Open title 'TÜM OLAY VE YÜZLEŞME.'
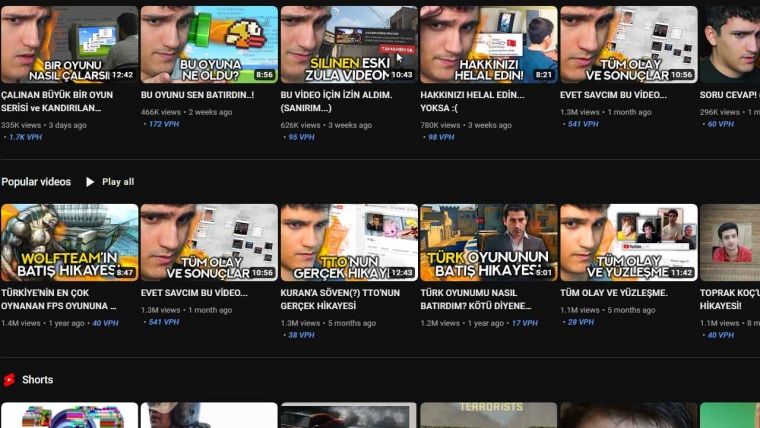 (x=614, y=293)
